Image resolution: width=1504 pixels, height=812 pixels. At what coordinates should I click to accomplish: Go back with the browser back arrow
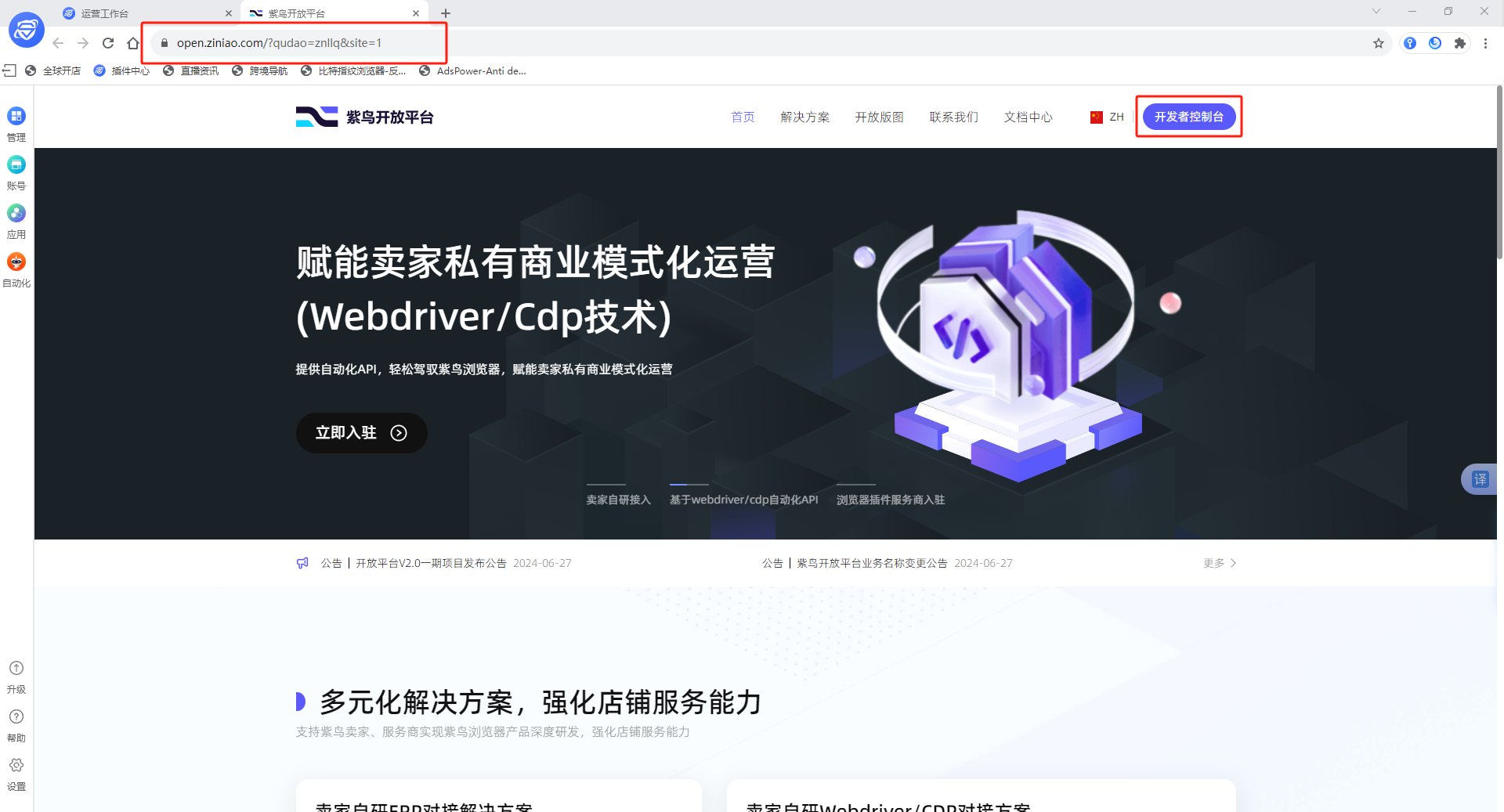pos(58,43)
